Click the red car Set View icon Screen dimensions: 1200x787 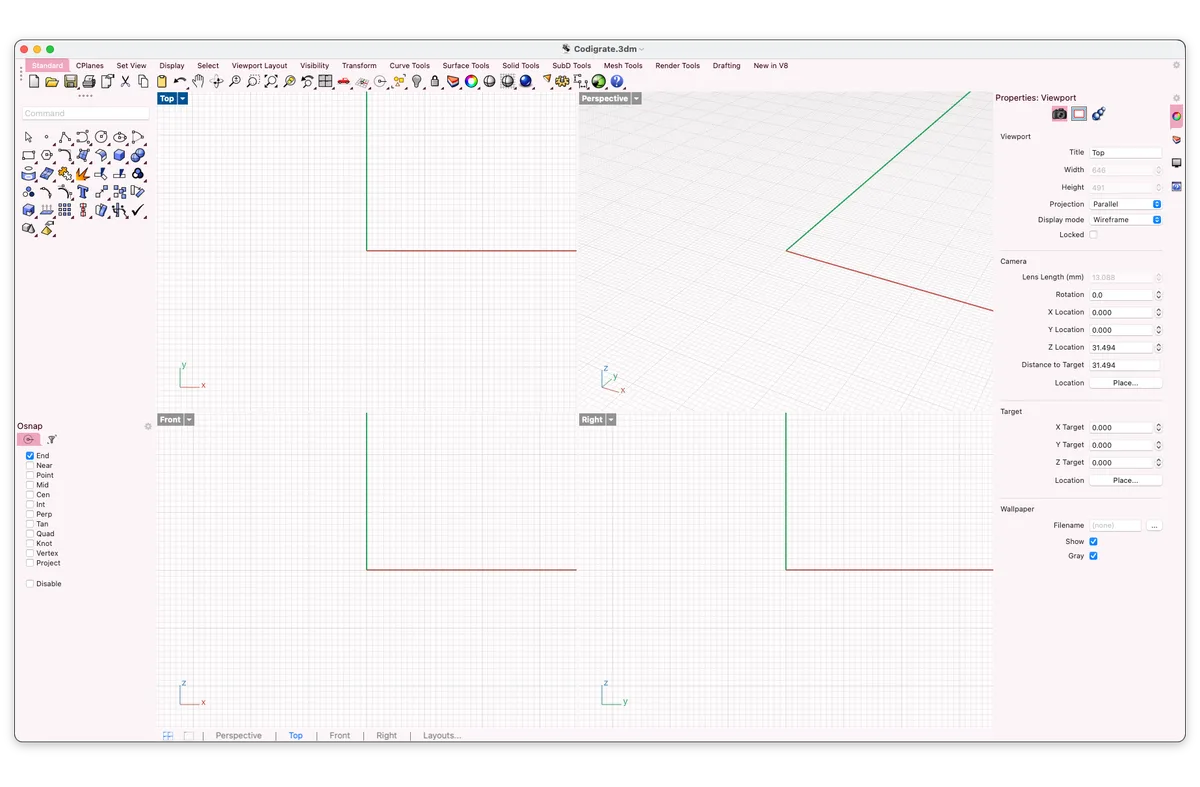[344, 81]
